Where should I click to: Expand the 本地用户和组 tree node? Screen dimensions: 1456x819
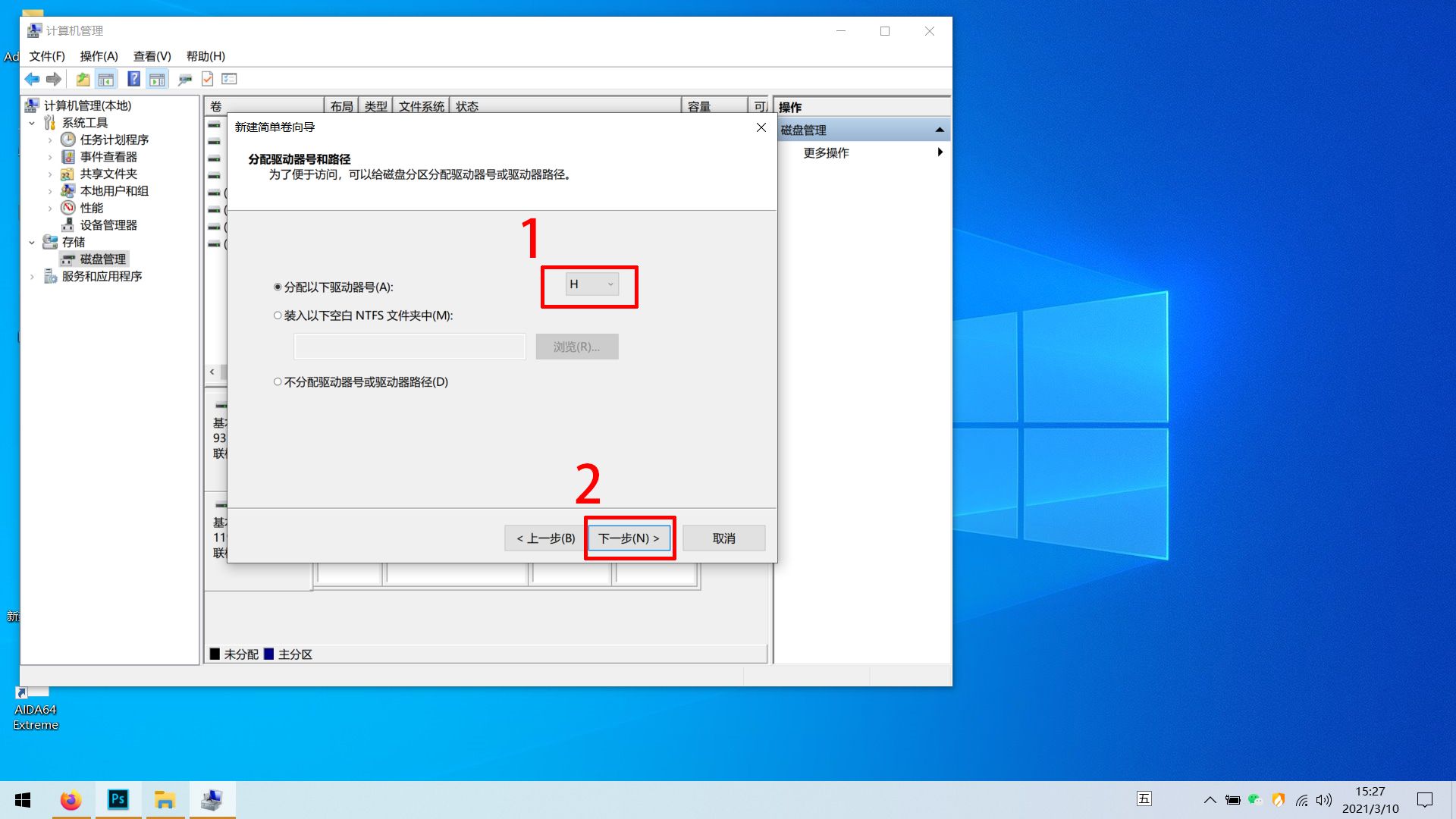tap(50, 191)
